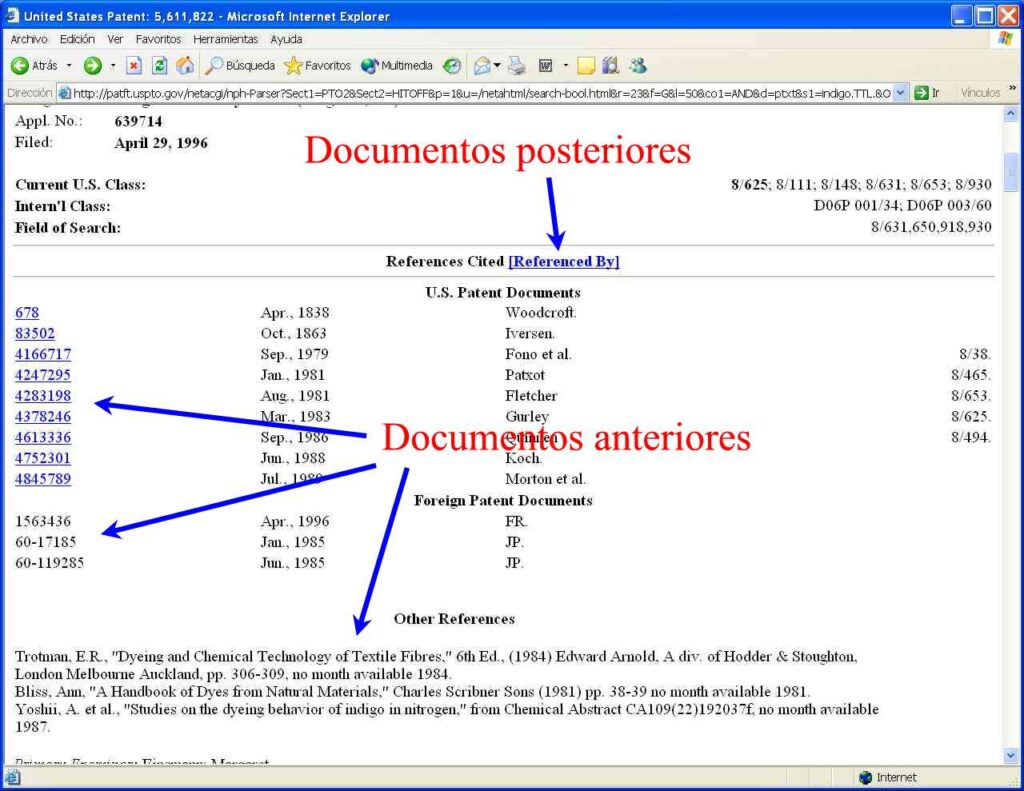This screenshot has height=791, width=1024.
Task: Expand the Forward history dropdown arrow
Action: pos(112,65)
